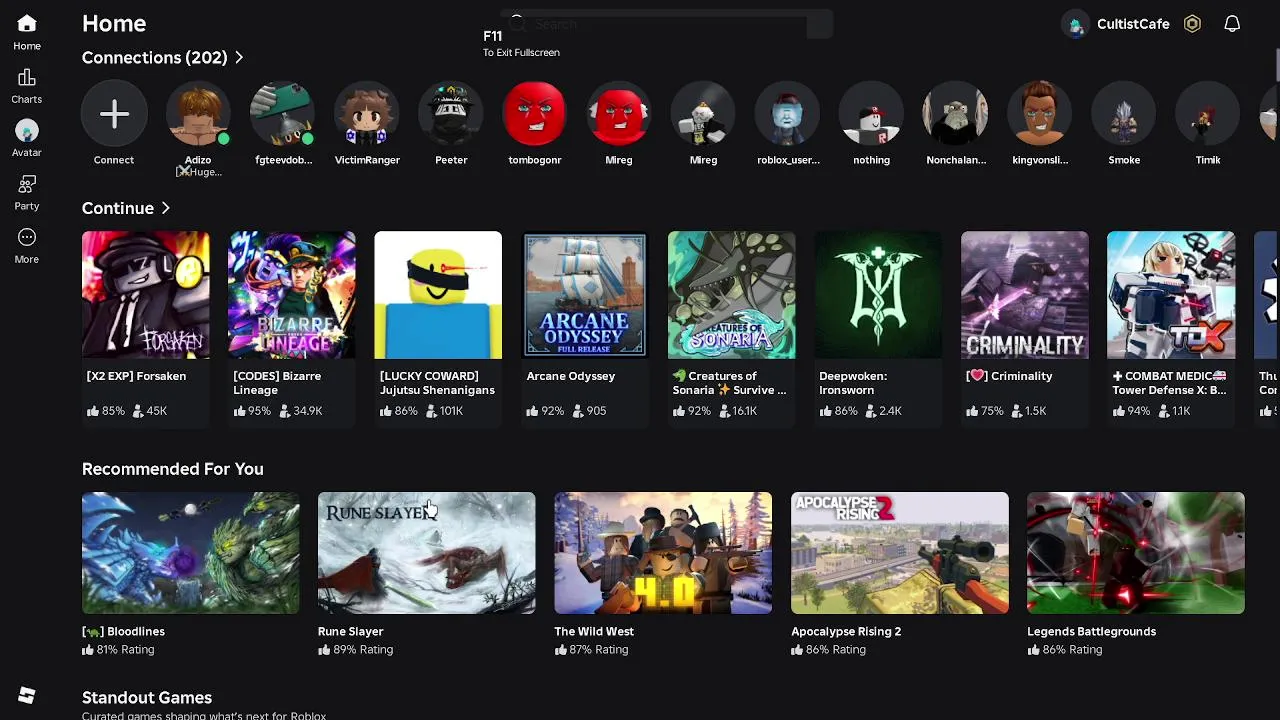
Task: Open Adizo's connection avatar
Action: click(198, 114)
